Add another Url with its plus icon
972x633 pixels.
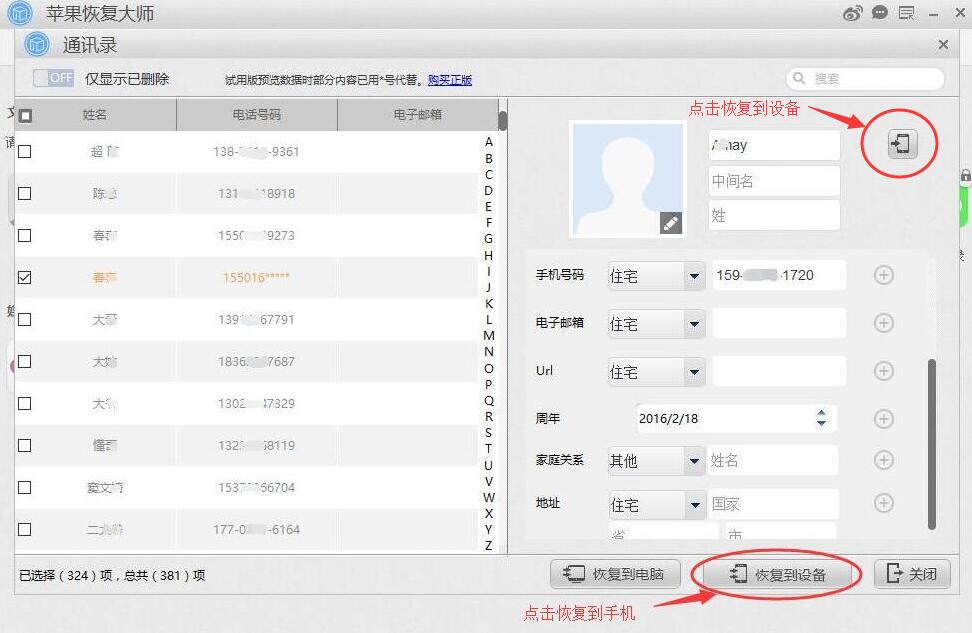pyautogui.click(x=883, y=371)
